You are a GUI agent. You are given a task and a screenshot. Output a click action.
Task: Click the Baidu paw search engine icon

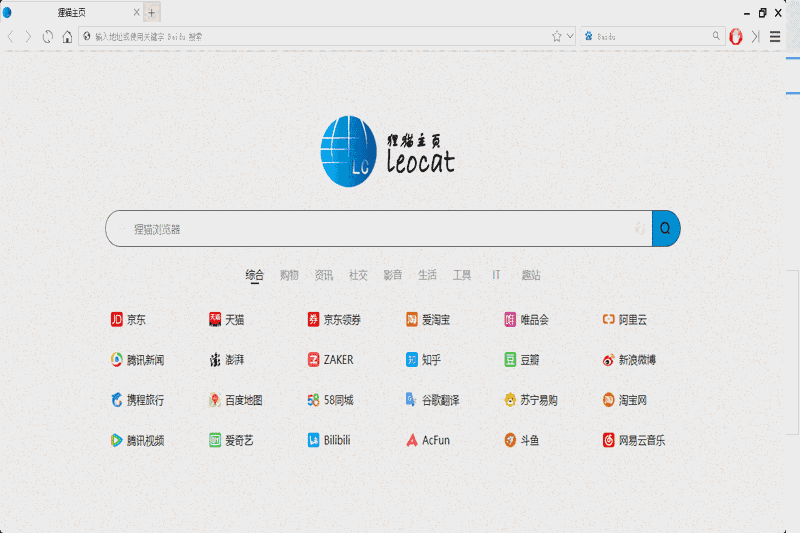pos(589,36)
